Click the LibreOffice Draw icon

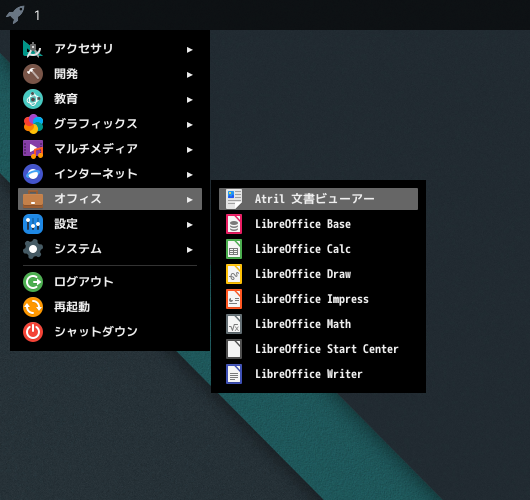(x=234, y=274)
